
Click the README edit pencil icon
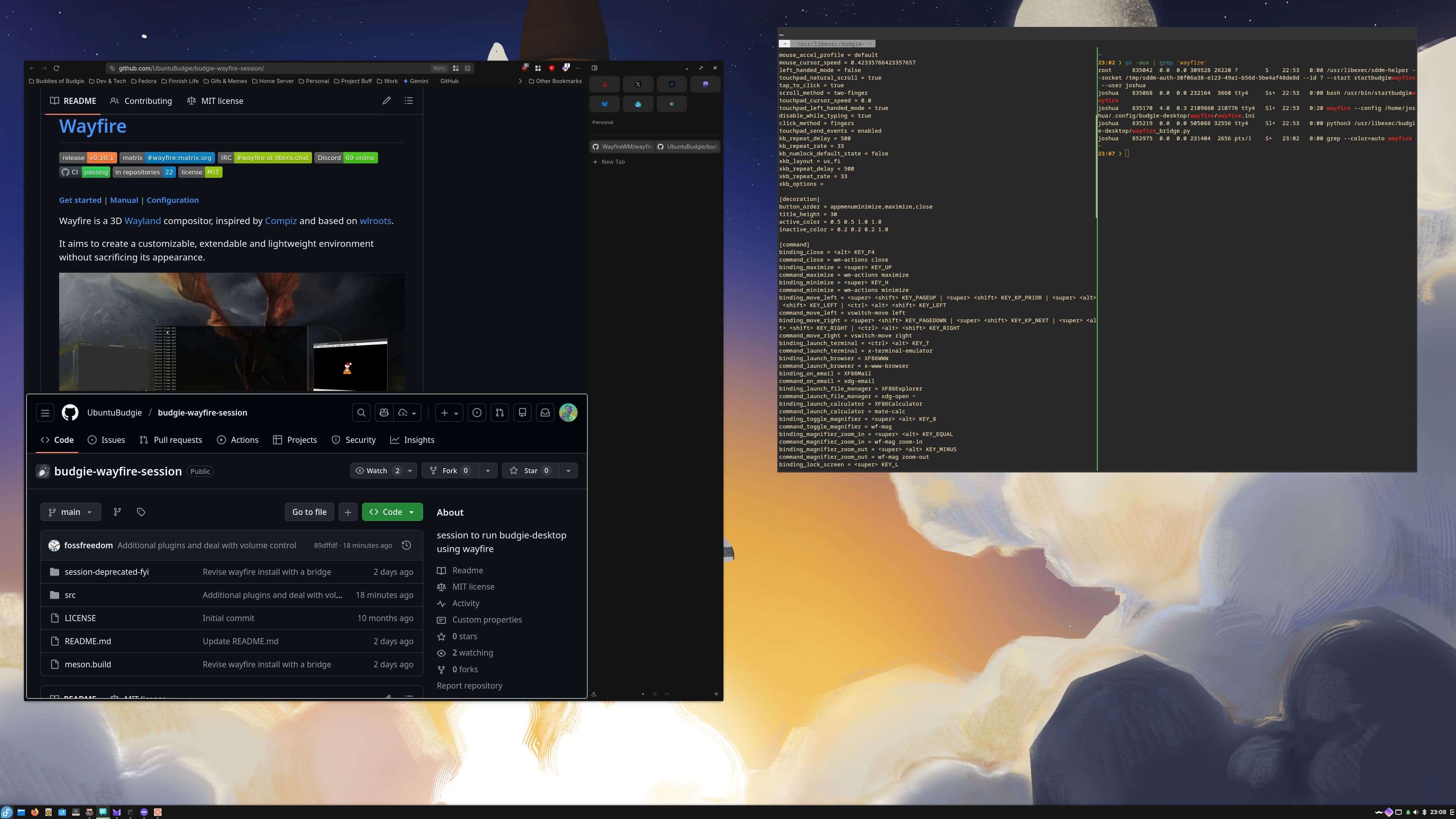click(387, 100)
